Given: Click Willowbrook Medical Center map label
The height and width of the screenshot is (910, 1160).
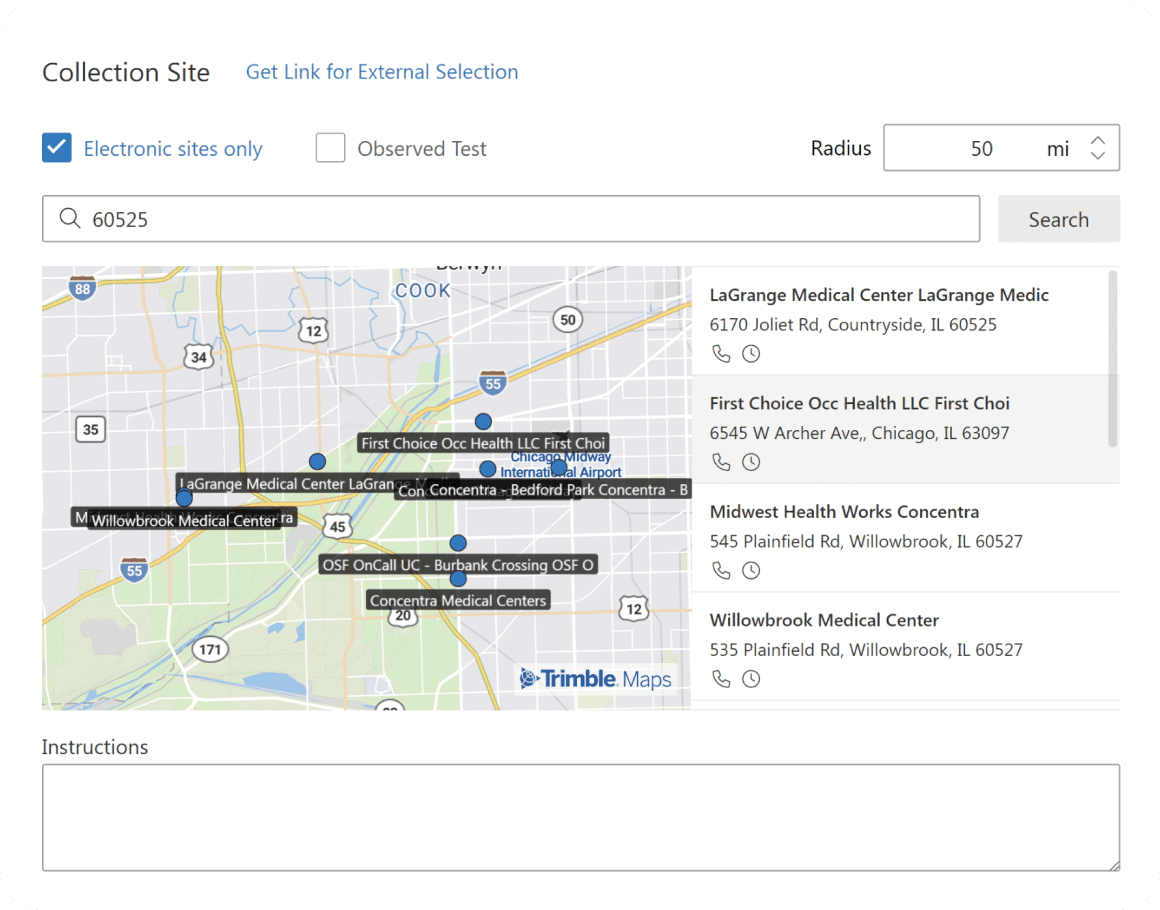Looking at the screenshot, I should [x=184, y=520].
